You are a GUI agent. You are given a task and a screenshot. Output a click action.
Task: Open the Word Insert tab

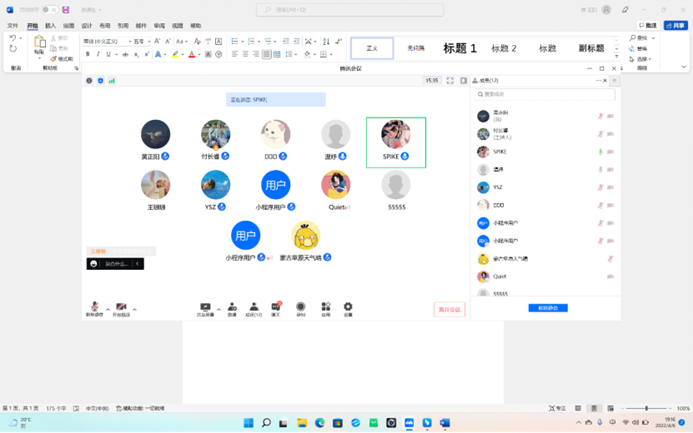[x=50, y=26]
